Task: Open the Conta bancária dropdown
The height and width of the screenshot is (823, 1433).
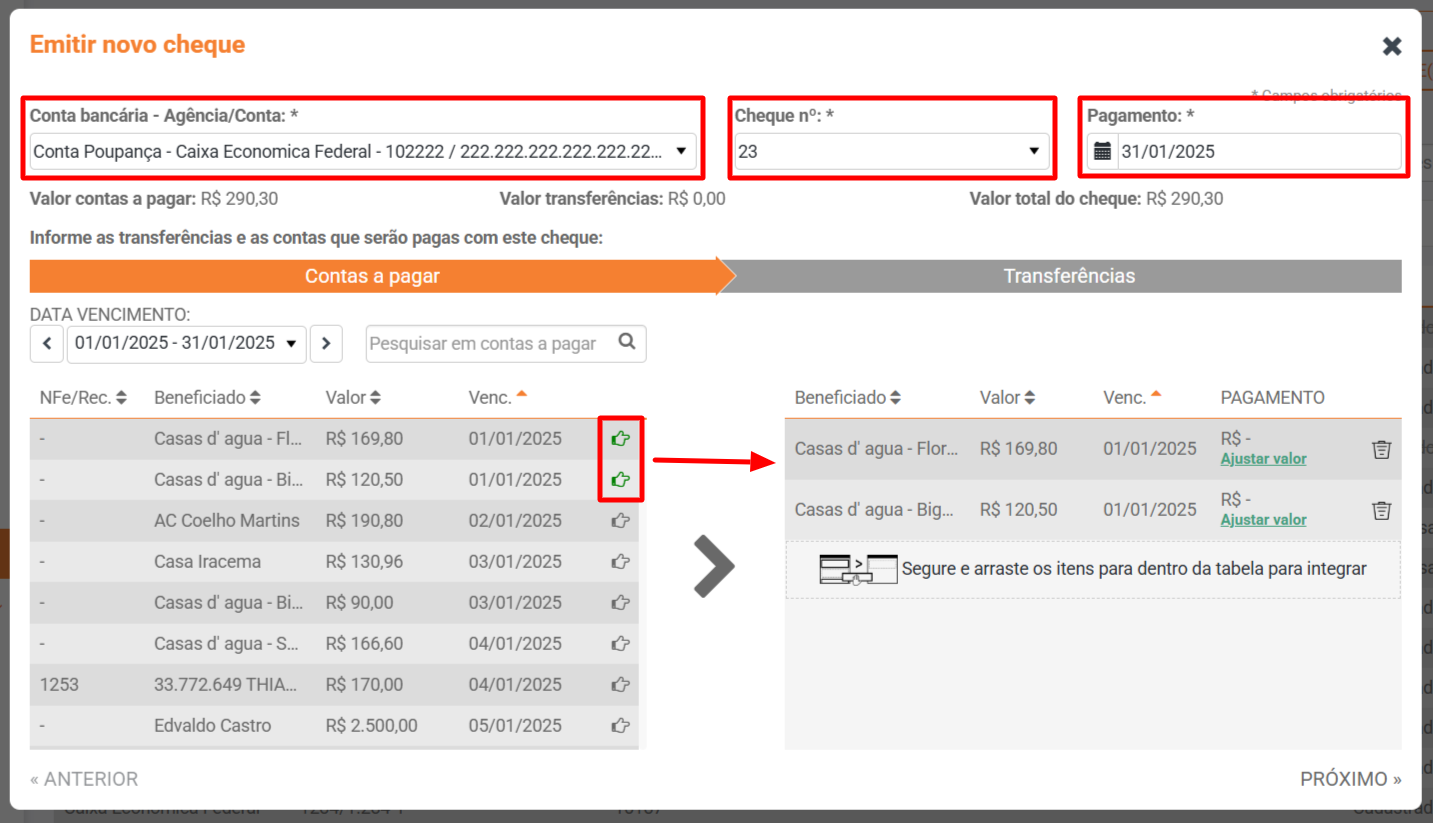Action: [x=362, y=152]
